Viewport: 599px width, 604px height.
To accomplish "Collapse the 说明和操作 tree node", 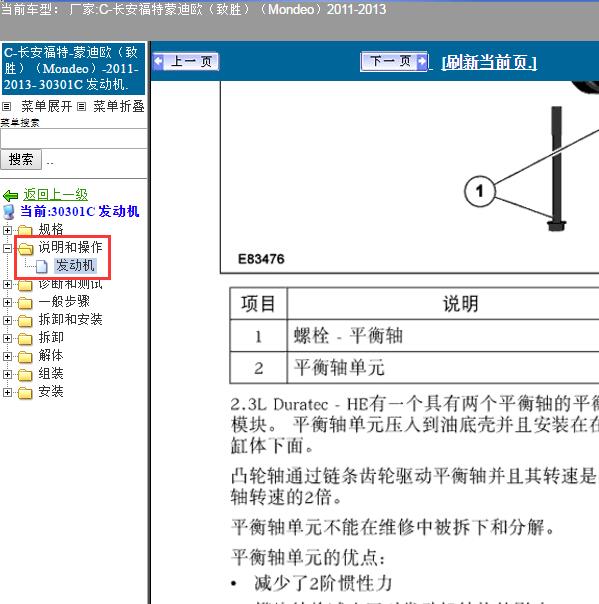I will [x=7, y=248].
